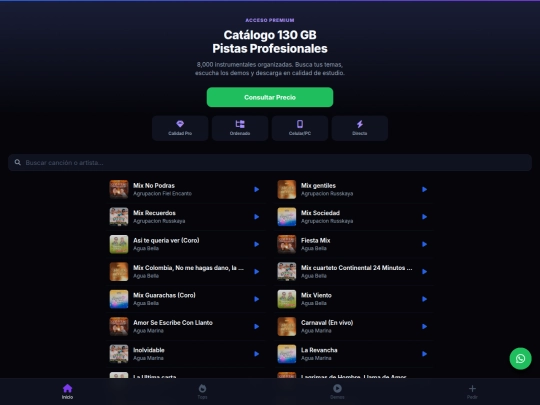Open La Revancha cover thumbnail
The height and width of the screenshot is (405, 540).
[287, 354]
